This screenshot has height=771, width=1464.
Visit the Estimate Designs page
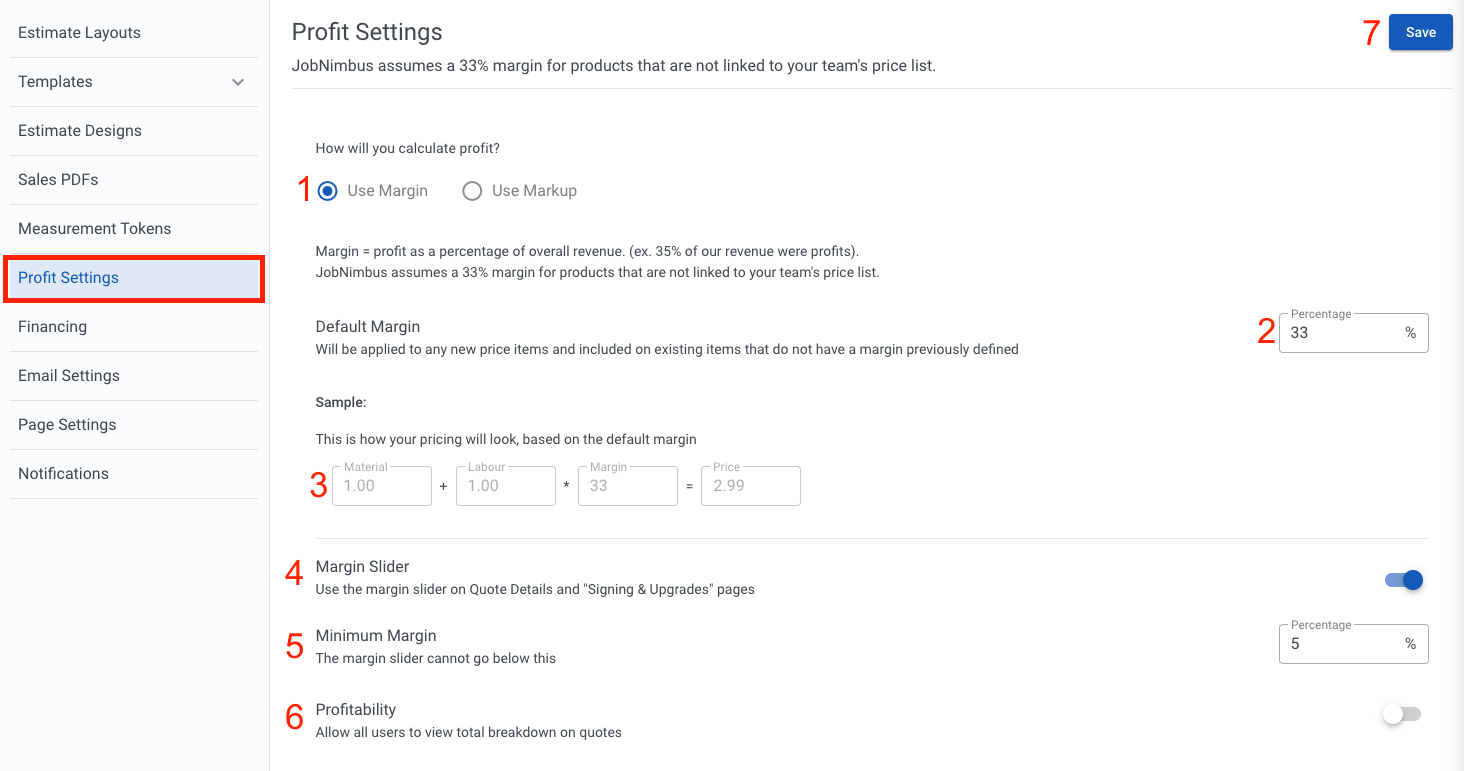pos(79,130)
